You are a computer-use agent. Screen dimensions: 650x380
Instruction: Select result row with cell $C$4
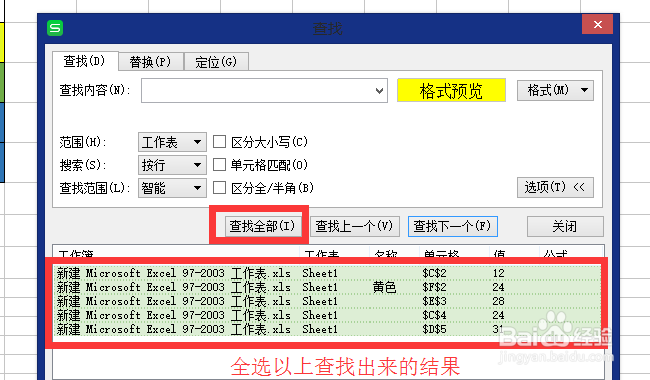[x=327, y=315]
